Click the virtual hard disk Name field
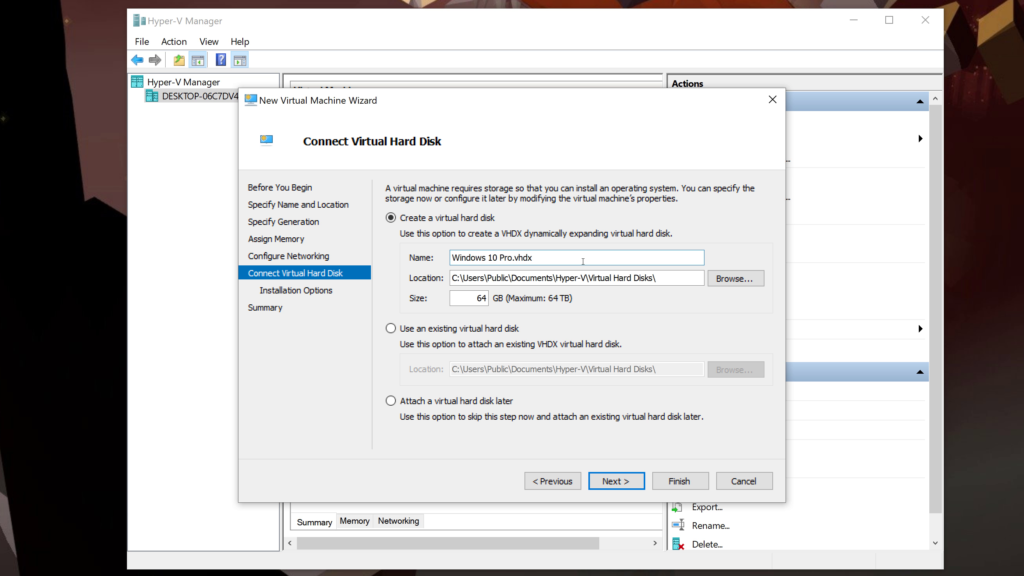This screenshot has height=576, width=1024. [x=577, y=258]
